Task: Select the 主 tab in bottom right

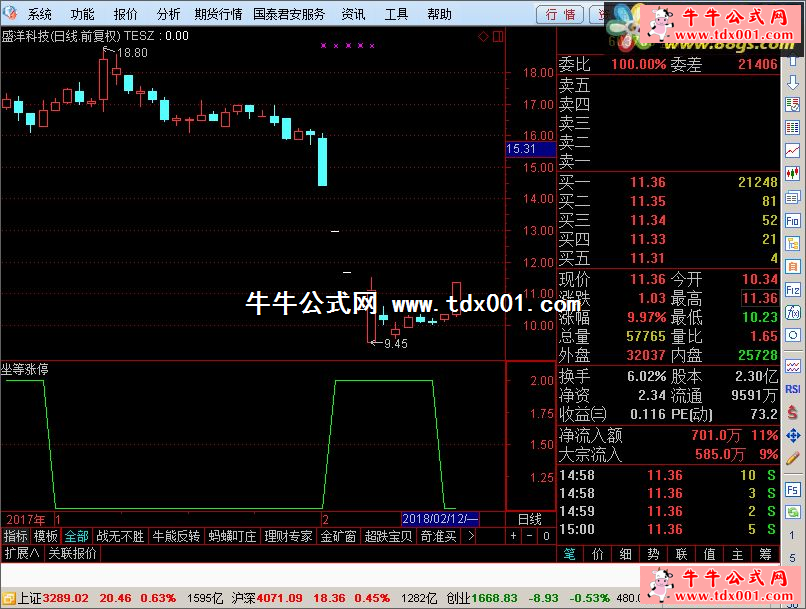Action: point(738,554)
